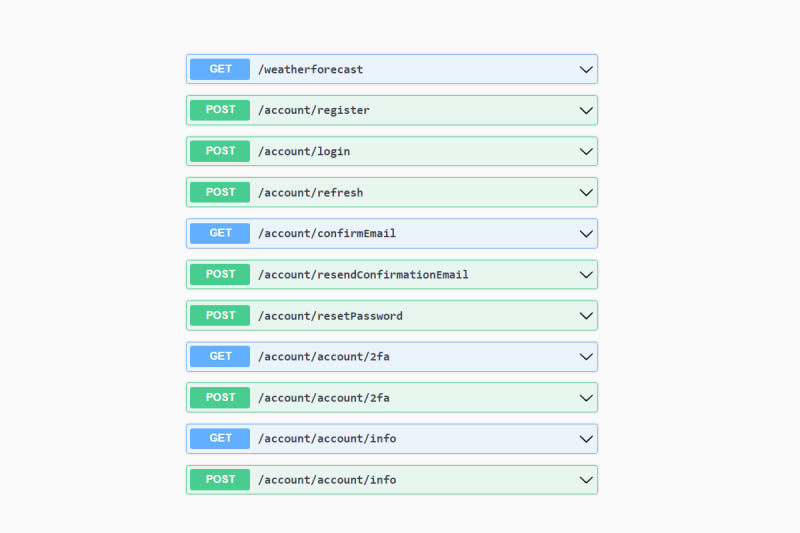
Task: Expand /account/confirmEmail using its chevron
Action: click(586, 233)
